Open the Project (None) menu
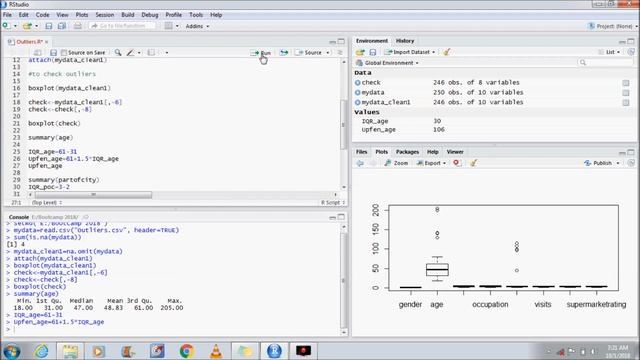640x360 pixels. (613, 26)
